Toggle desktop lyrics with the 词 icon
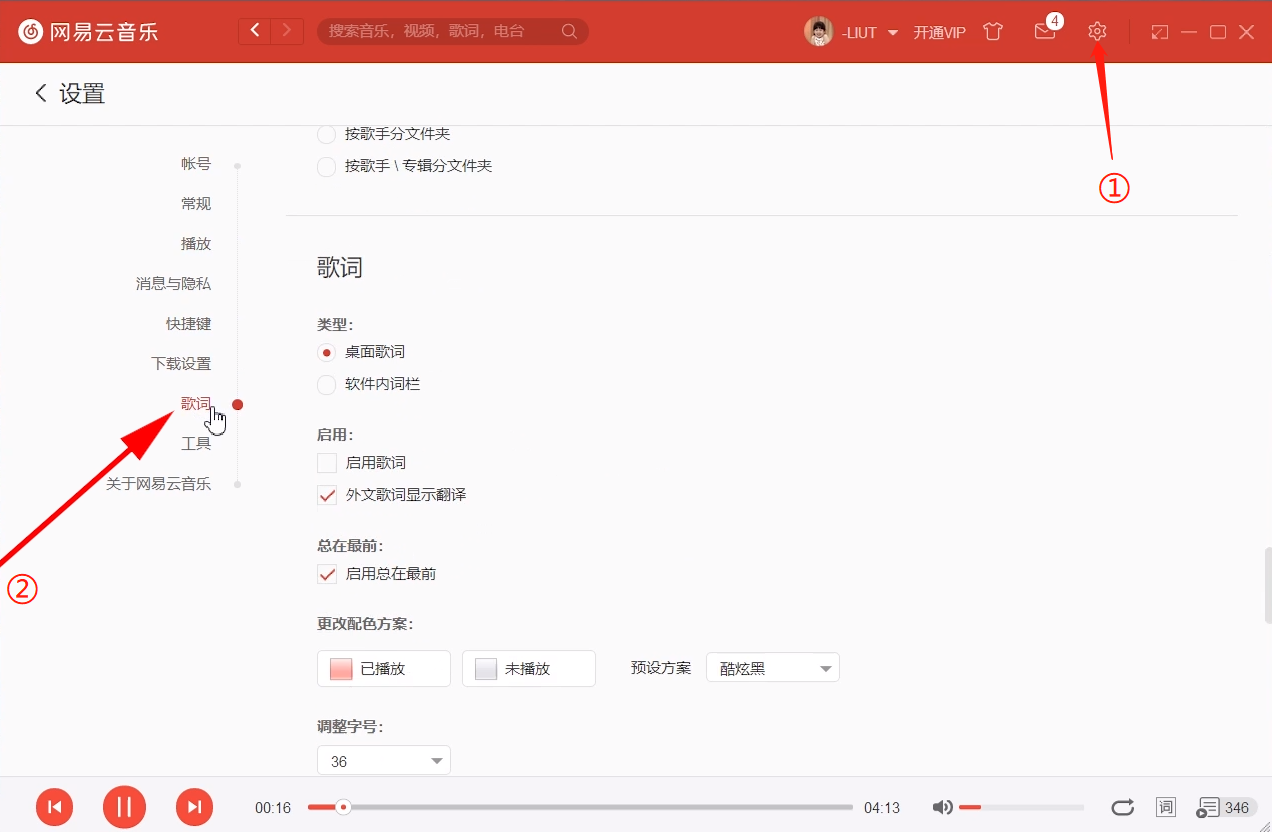1272x832 pixels. click(x=1166, y=807)
